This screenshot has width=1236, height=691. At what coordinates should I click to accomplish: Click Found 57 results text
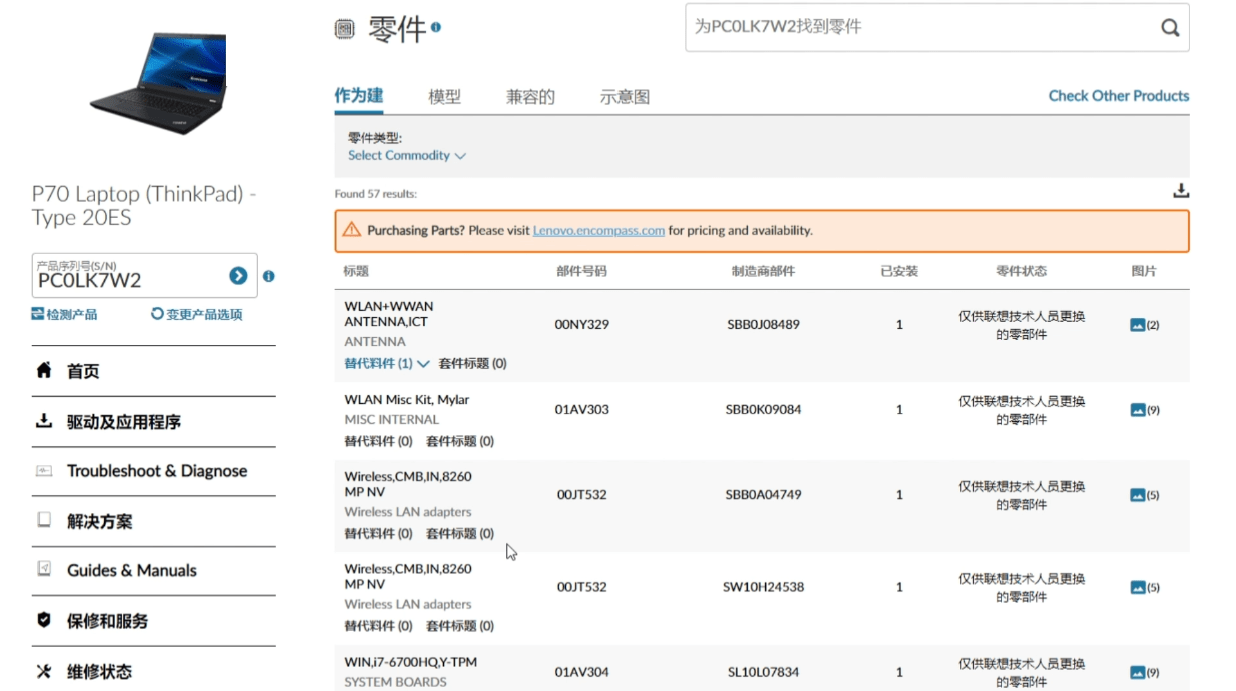coord(376,194)
